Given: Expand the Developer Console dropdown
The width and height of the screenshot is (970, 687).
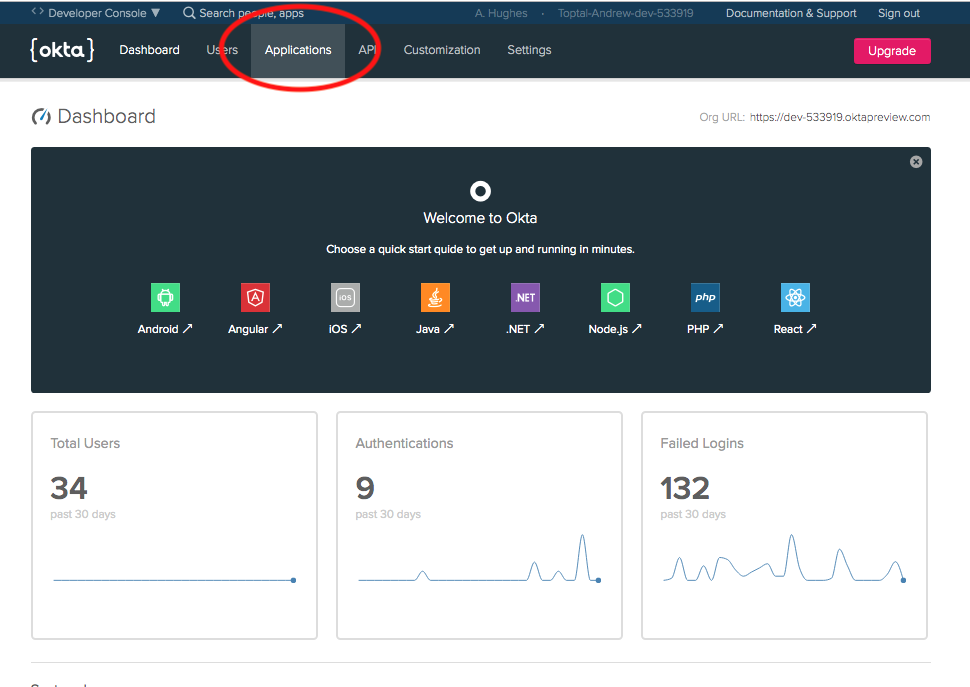Looking at the screenshot, I should 96,13.
